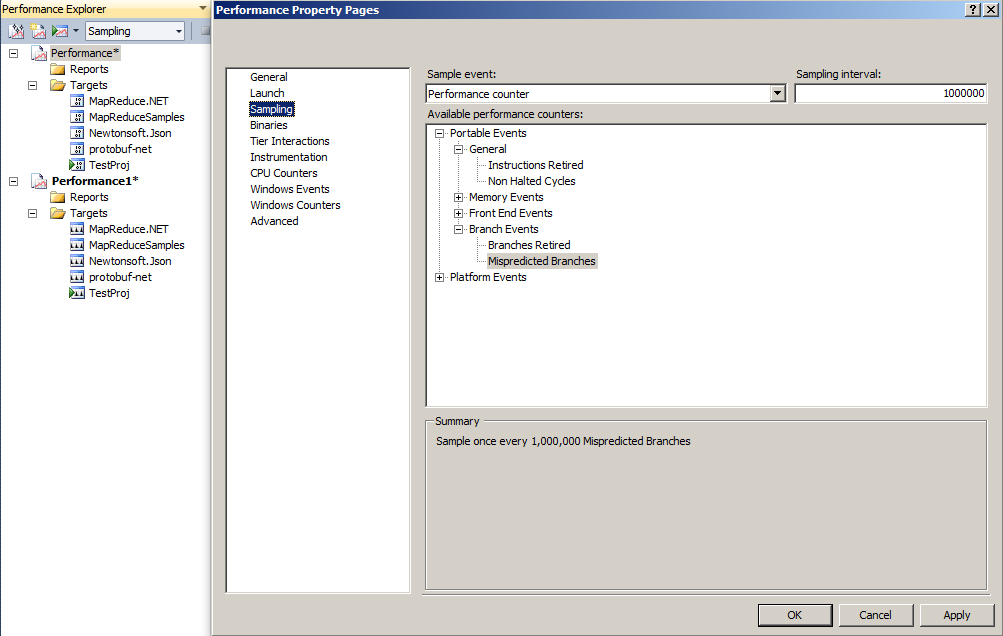Edit the Sampling interval value field
1003x636 pixels.
point(890,92)
